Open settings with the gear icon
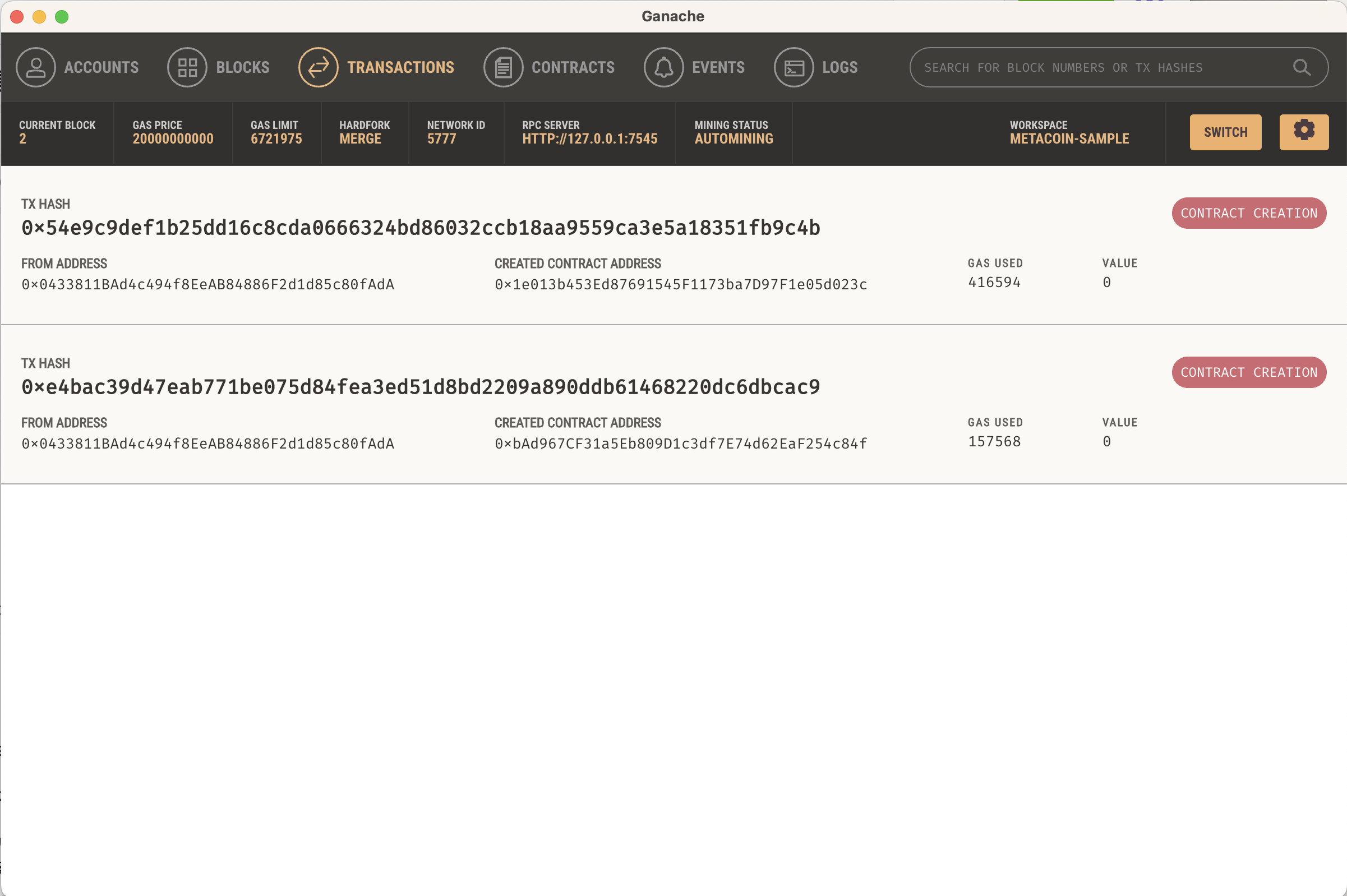The image size is (1347, 896). coord(1304,131)
